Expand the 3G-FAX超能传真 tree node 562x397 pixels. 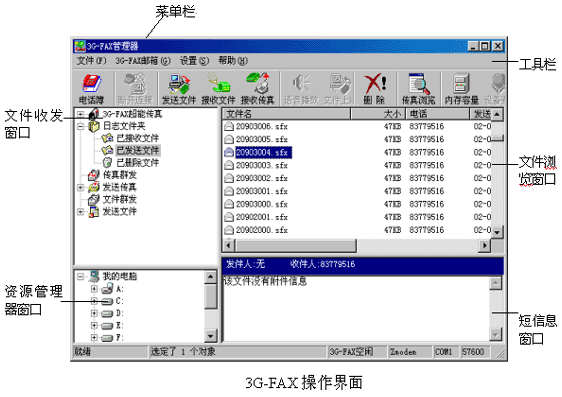[81, 114]
